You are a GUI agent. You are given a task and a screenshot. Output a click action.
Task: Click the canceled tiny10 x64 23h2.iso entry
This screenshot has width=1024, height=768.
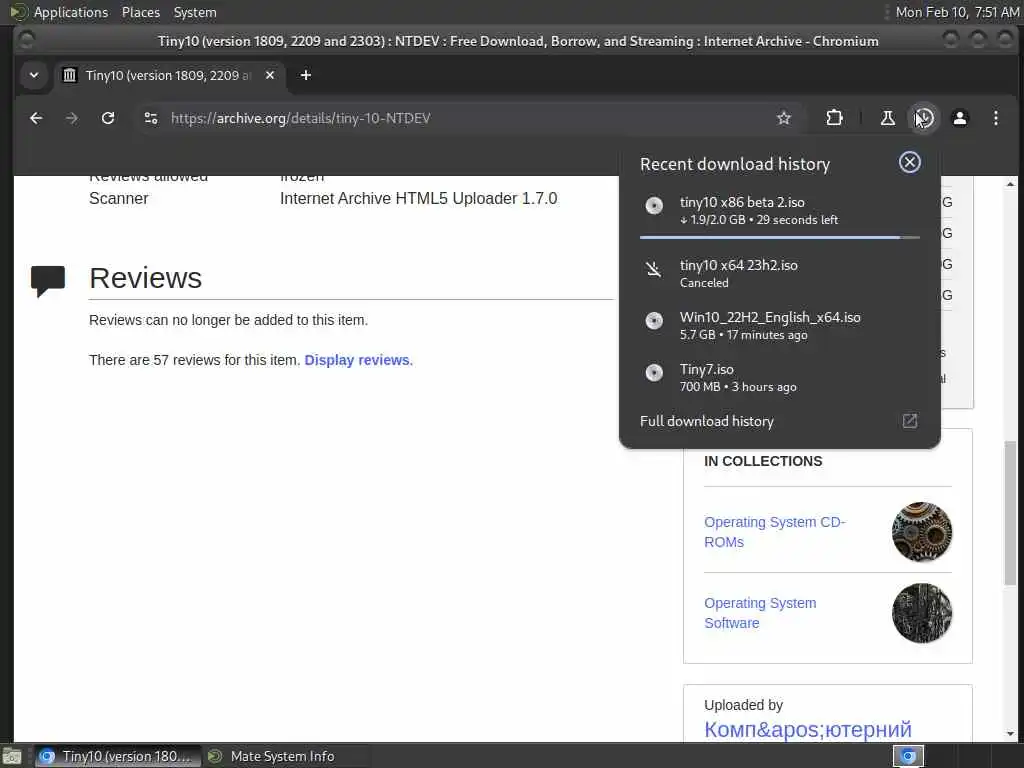[x=780, y=274]
